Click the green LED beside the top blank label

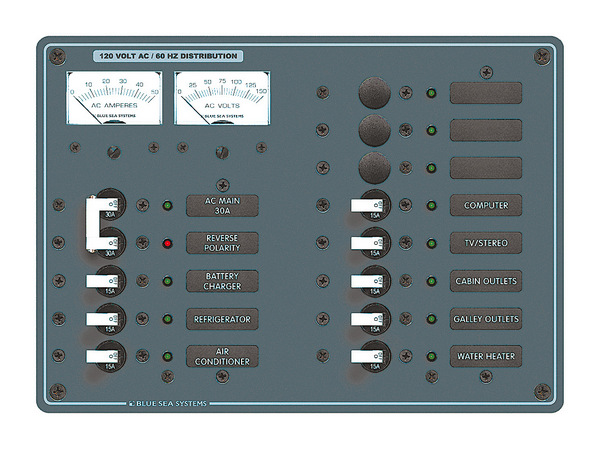(431, 93)
